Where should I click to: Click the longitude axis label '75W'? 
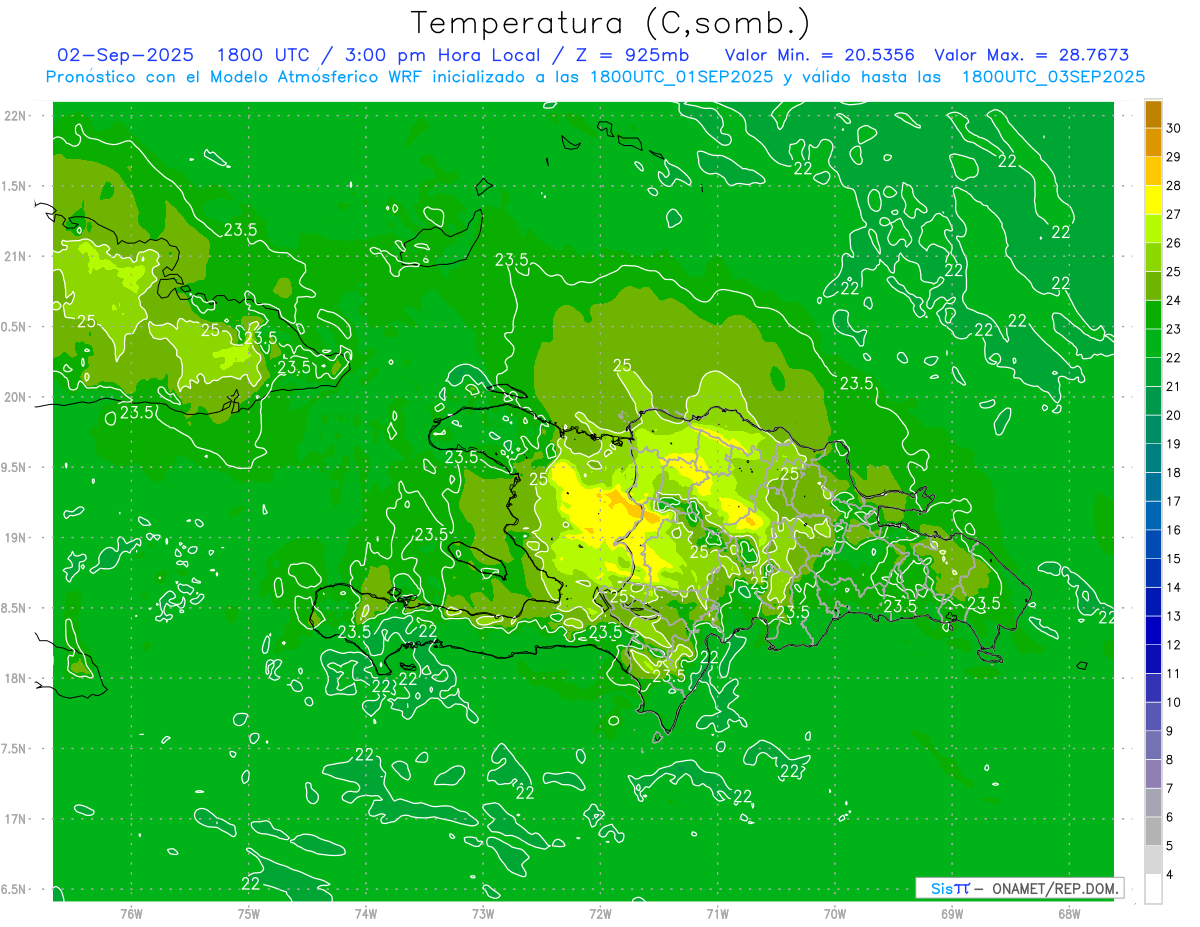point(249,914)
